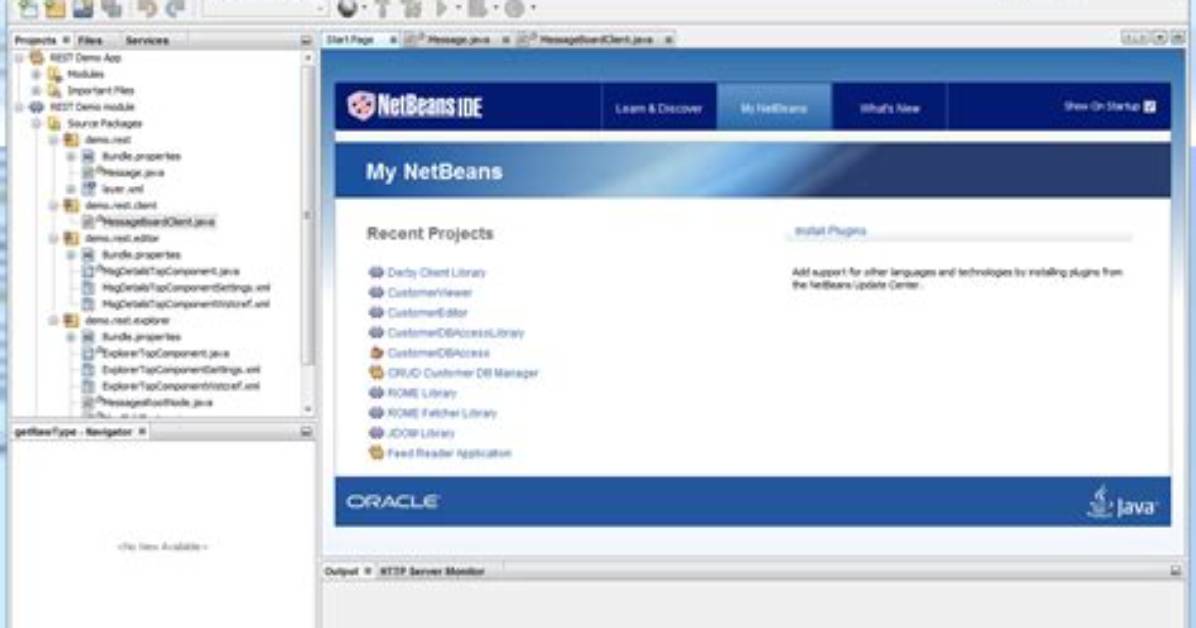
Task: Open recent project ROME Fetcher Library
Action: [x=442, y=413]
